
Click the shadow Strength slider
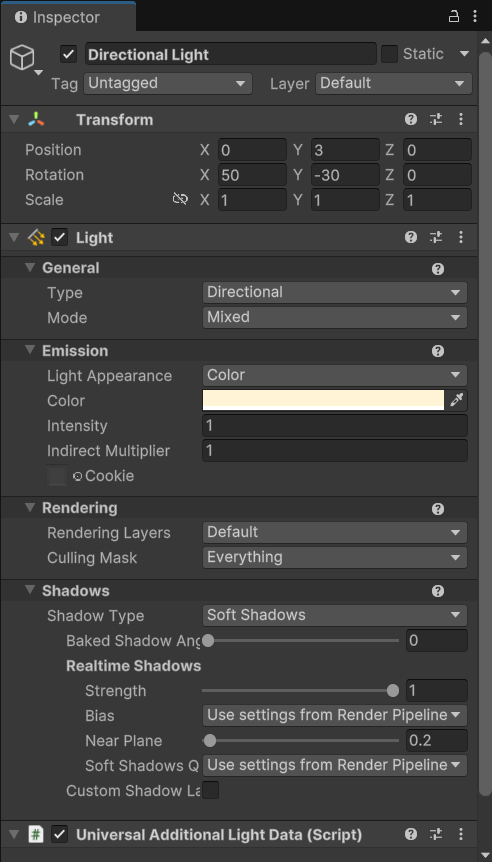tap(301, 690)
